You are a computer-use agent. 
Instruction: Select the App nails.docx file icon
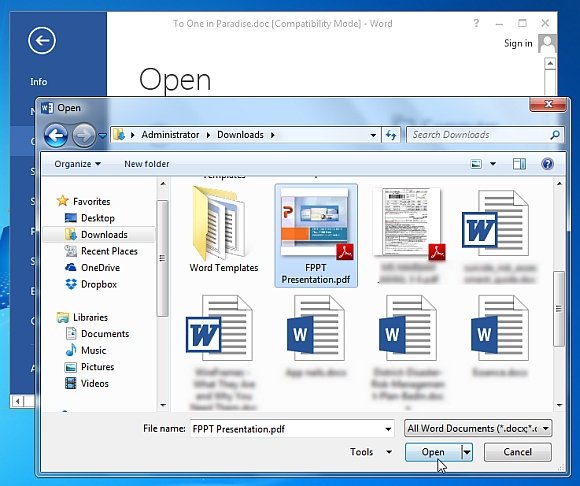tap(316, 328)
